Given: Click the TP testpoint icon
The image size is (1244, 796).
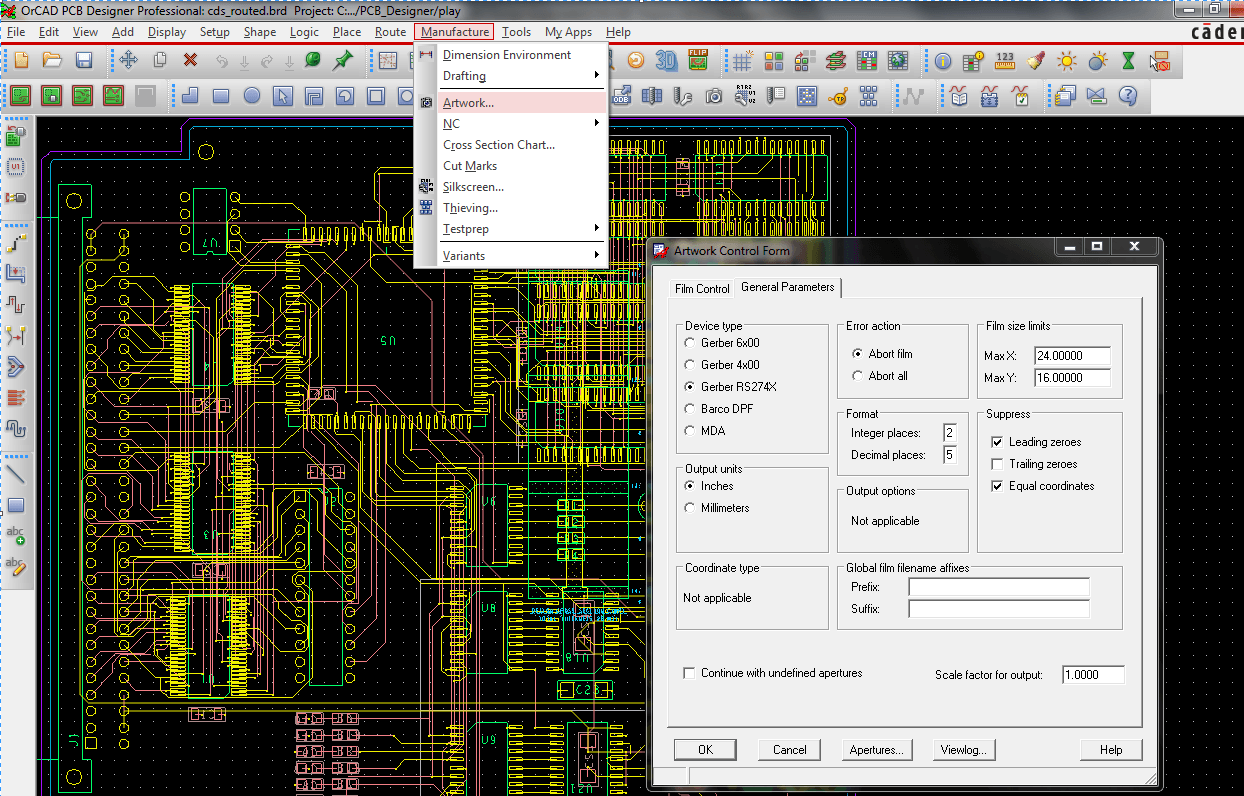Looking at the screenshot, I should click(x=838, y=96).
